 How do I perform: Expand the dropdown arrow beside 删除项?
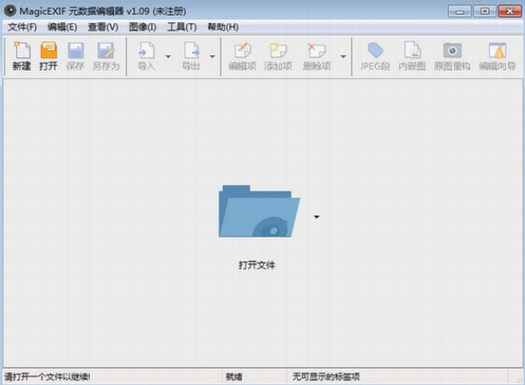343,56
